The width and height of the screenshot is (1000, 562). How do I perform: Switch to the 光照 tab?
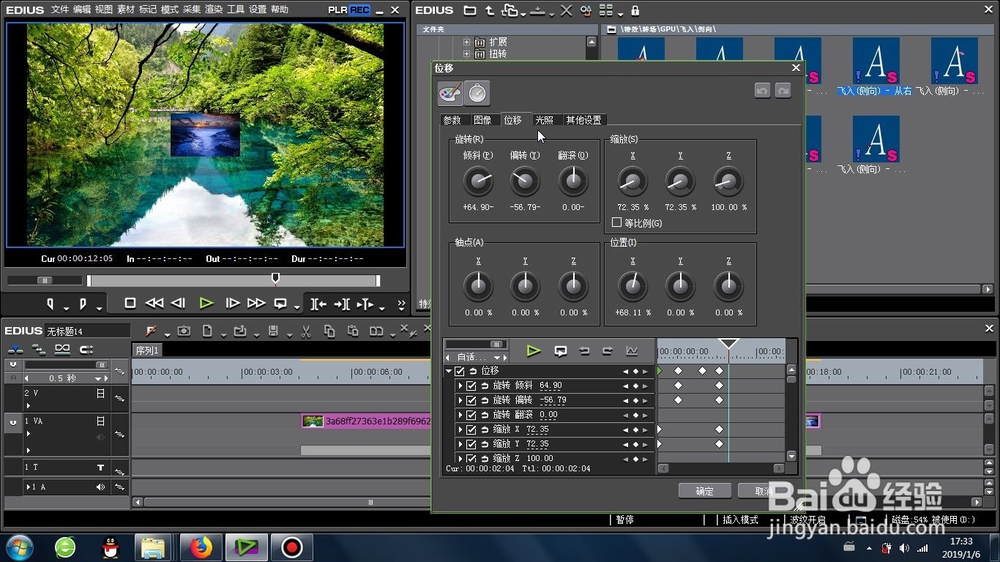tap(544, 120)
